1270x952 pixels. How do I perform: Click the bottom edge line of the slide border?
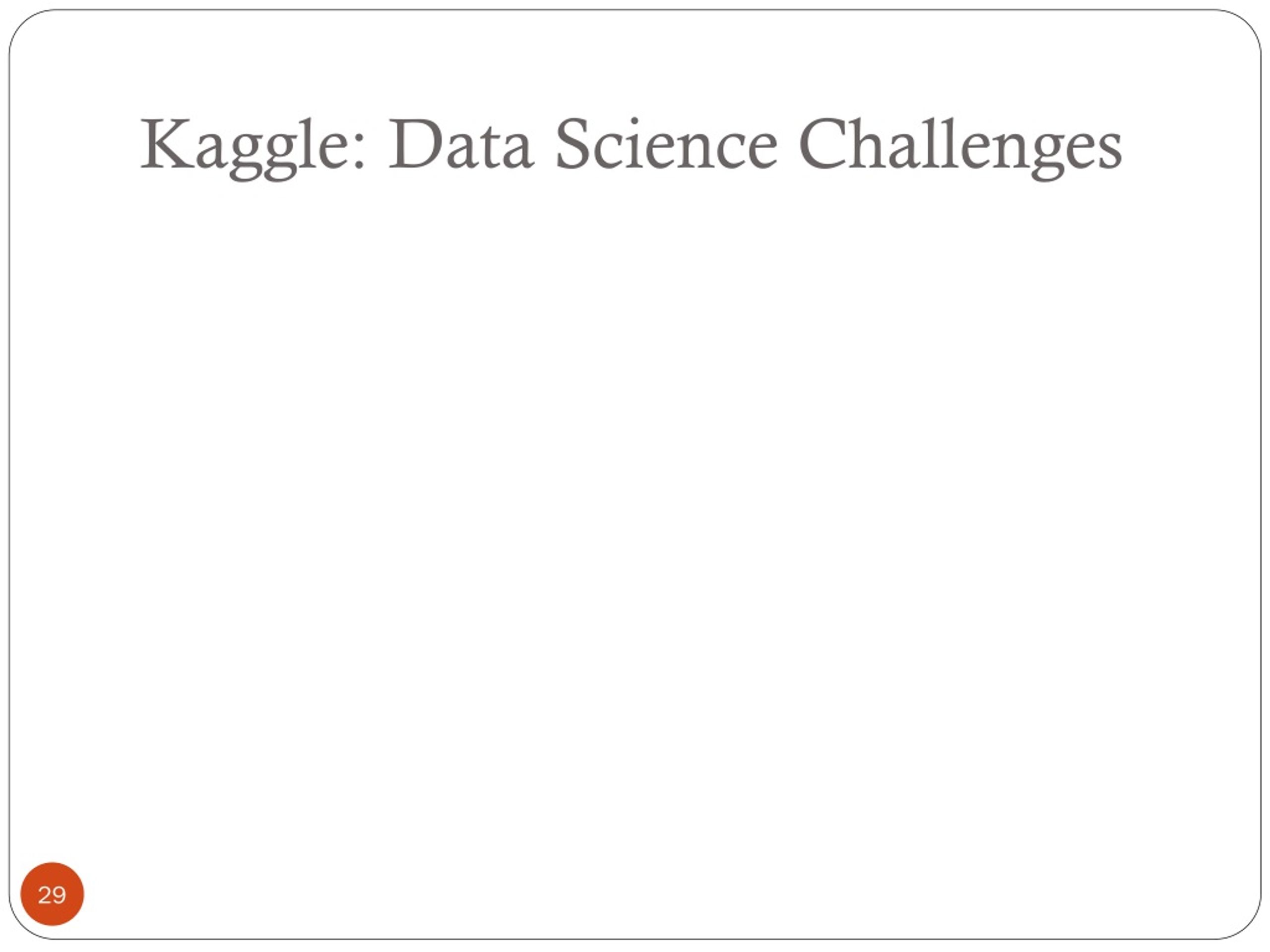[x=635, y=940]
